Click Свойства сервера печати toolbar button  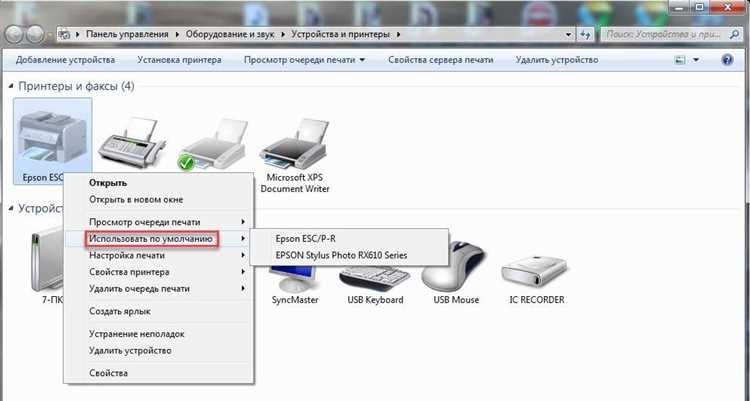pyautogui.click(x=441, y=60)
